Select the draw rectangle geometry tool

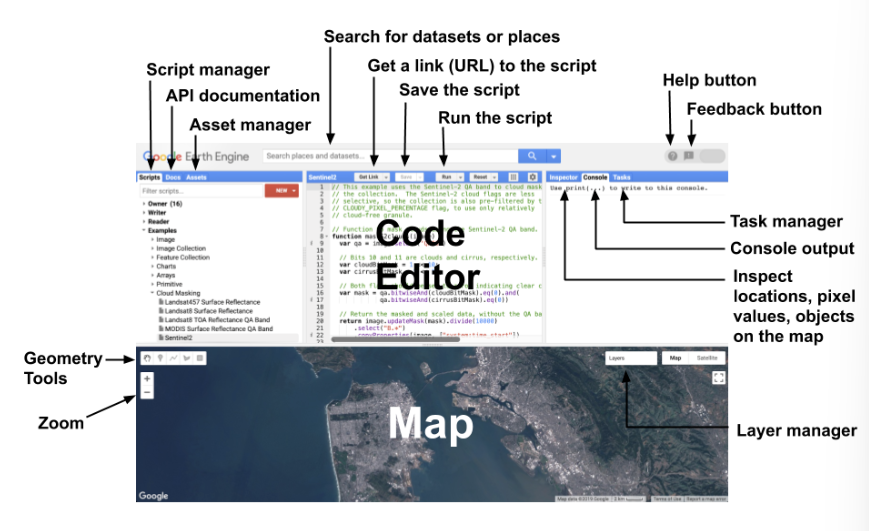click(200, 358)
